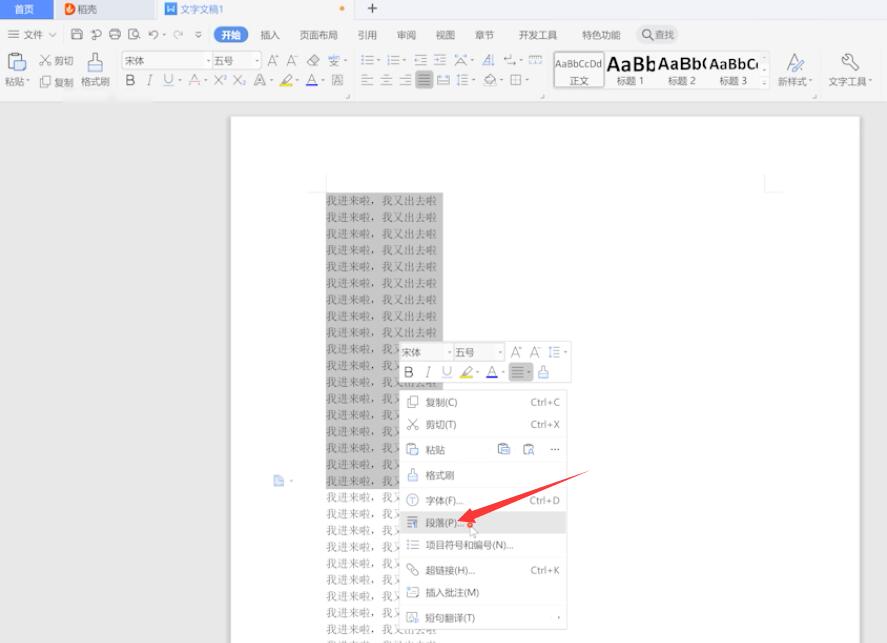Choose 复制(C) from the context menu
This screenshot has height=643, width=887.
coord(483,402)
